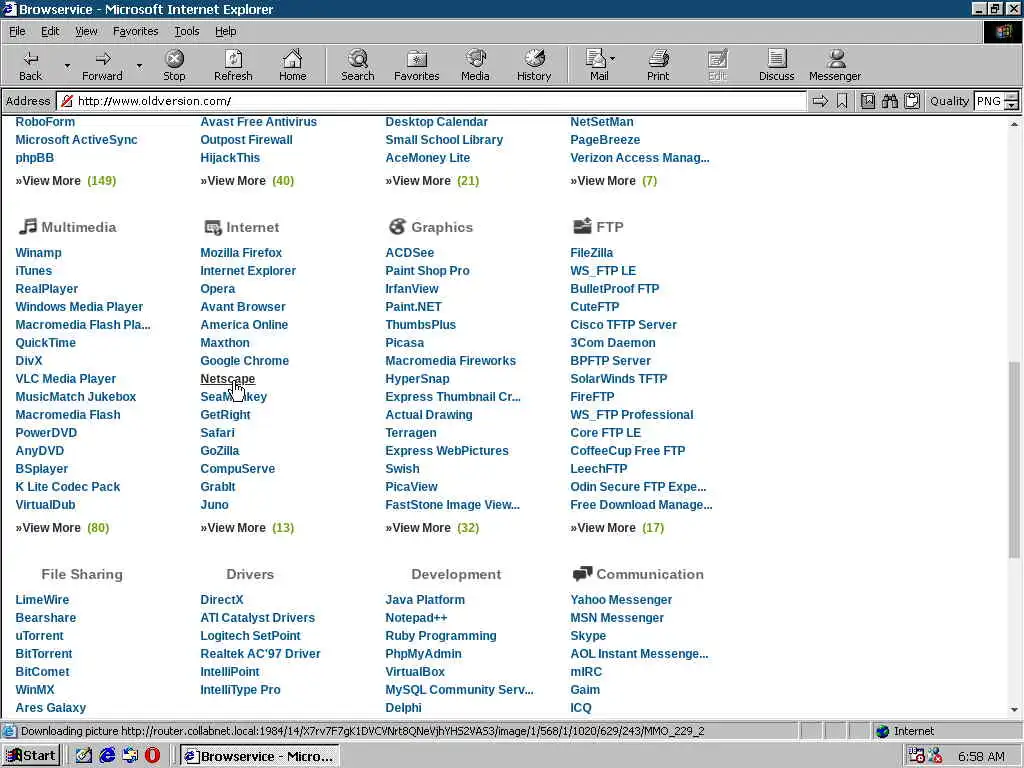This screenshot has height=768, width=1024.
Task: Click the vertical scrollbar thumb
Action: (1014, 459)
